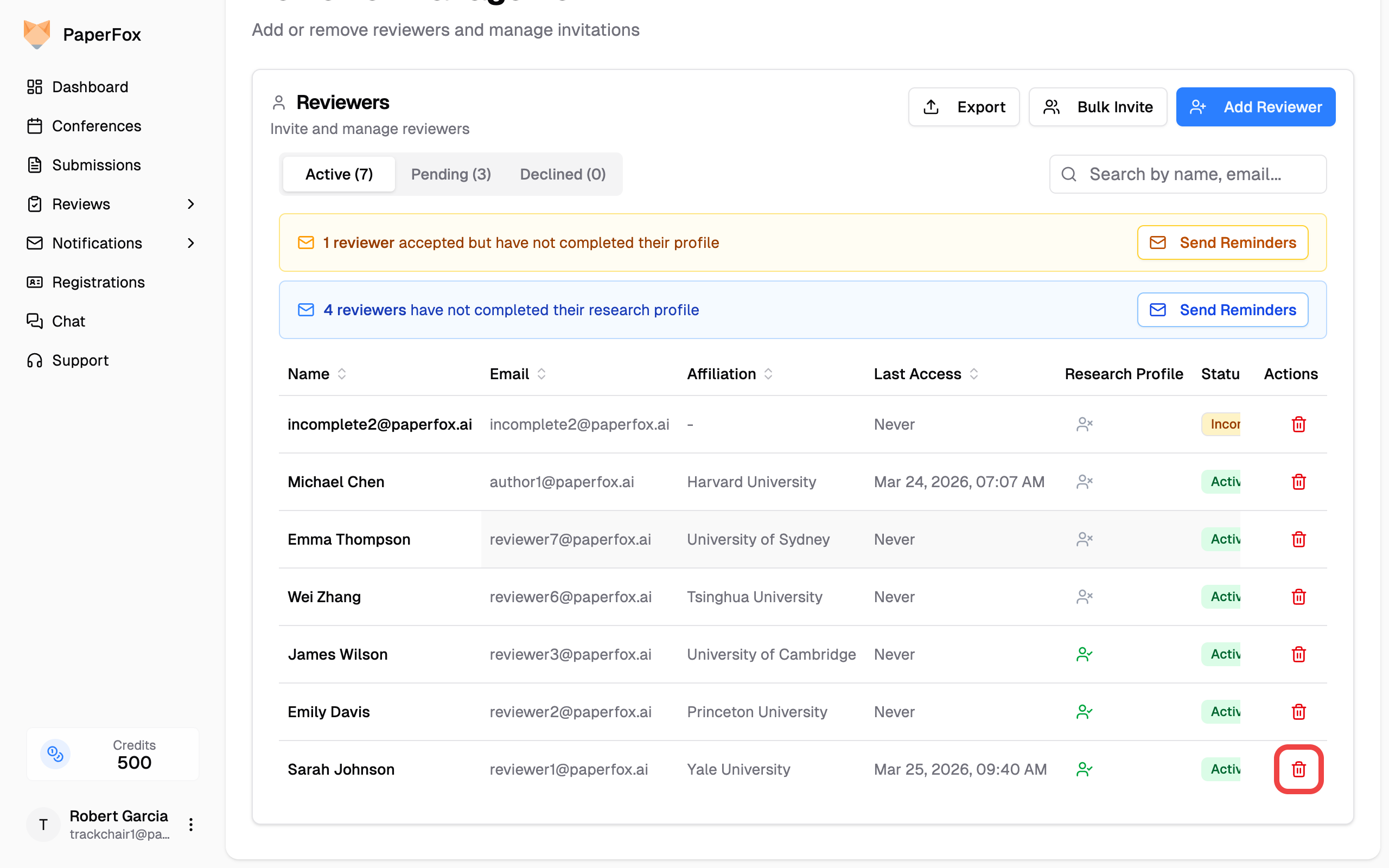Expand the Reviews sidebar submenu
The width and height of the screenshot is (1389, 868).
pyautogui.click(x=190, y=205)
